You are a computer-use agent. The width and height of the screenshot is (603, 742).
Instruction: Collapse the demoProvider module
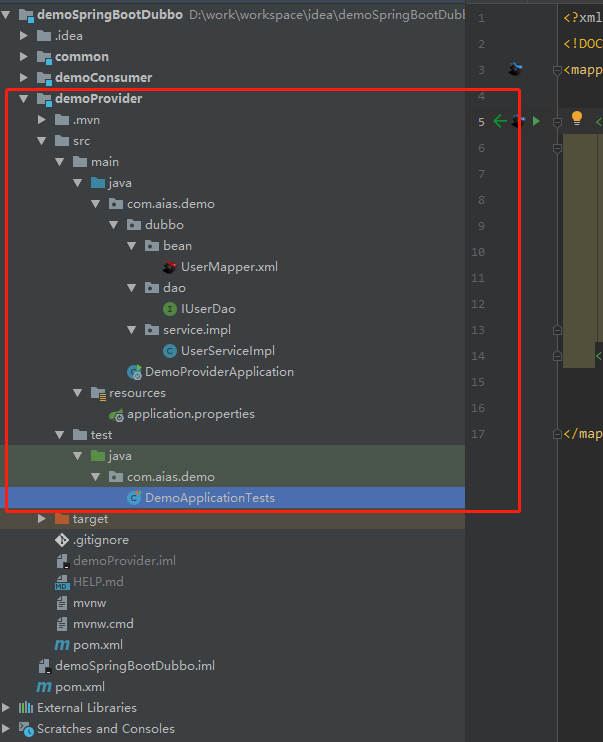[x=24, y=98]
